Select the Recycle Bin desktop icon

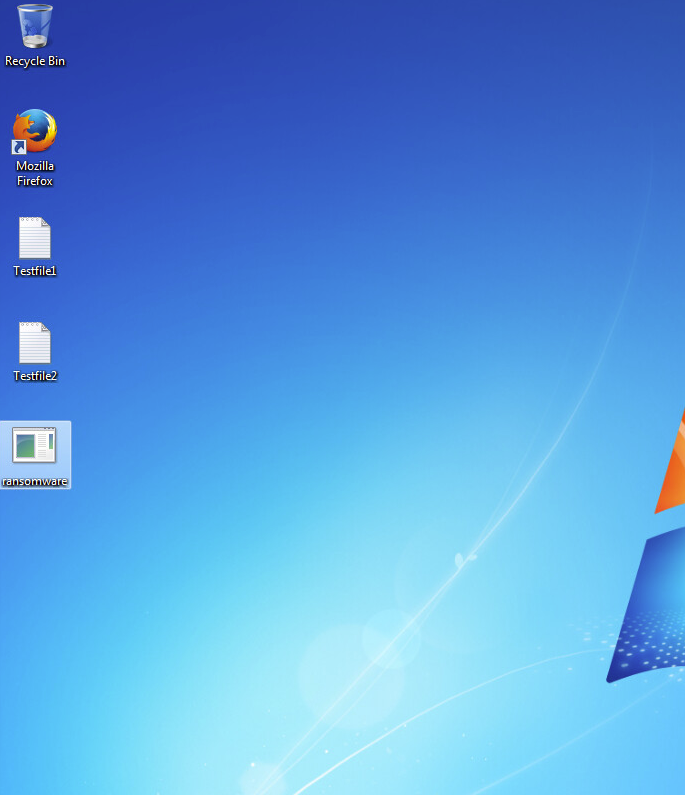click(x=35, y=35)
